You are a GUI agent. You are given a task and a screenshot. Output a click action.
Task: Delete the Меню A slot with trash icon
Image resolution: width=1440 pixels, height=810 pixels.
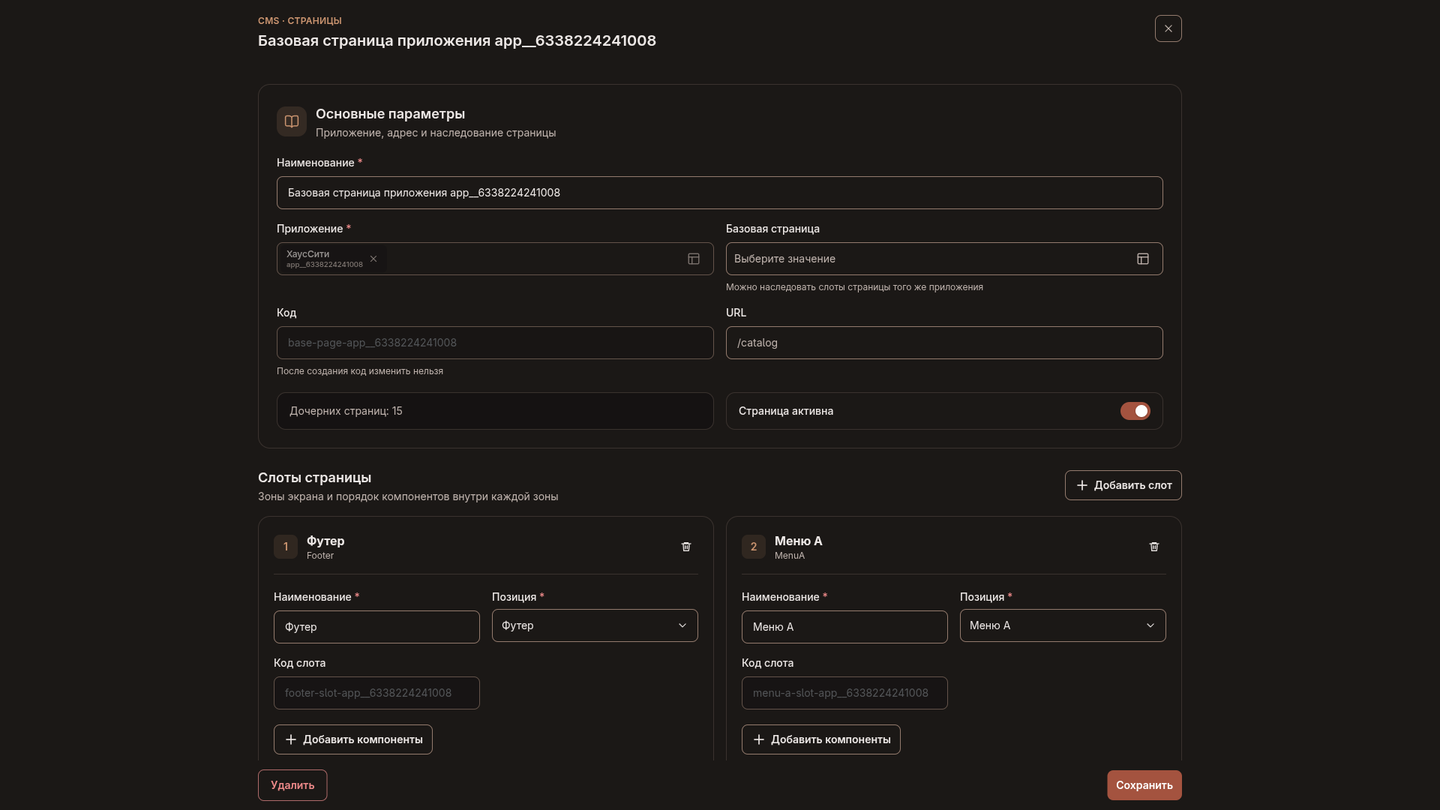click(x=1154, y=547)
